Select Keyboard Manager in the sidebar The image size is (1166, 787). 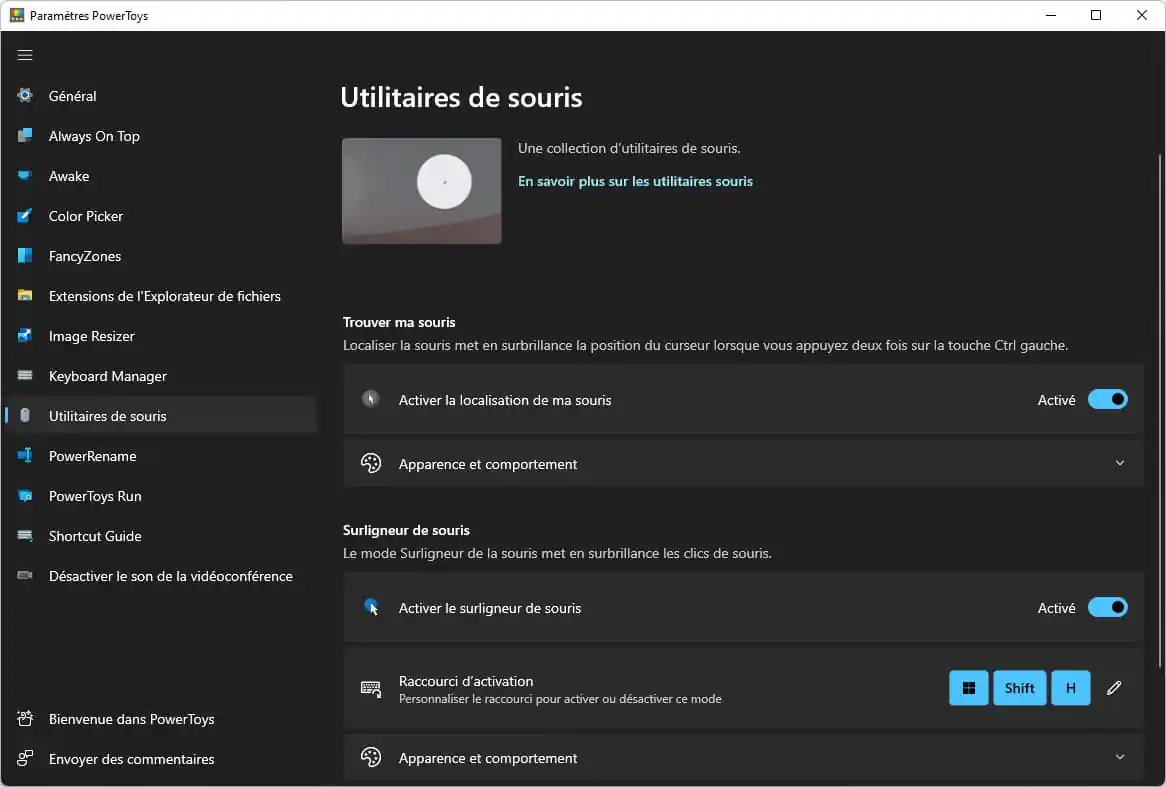click(x=160, y=376)
